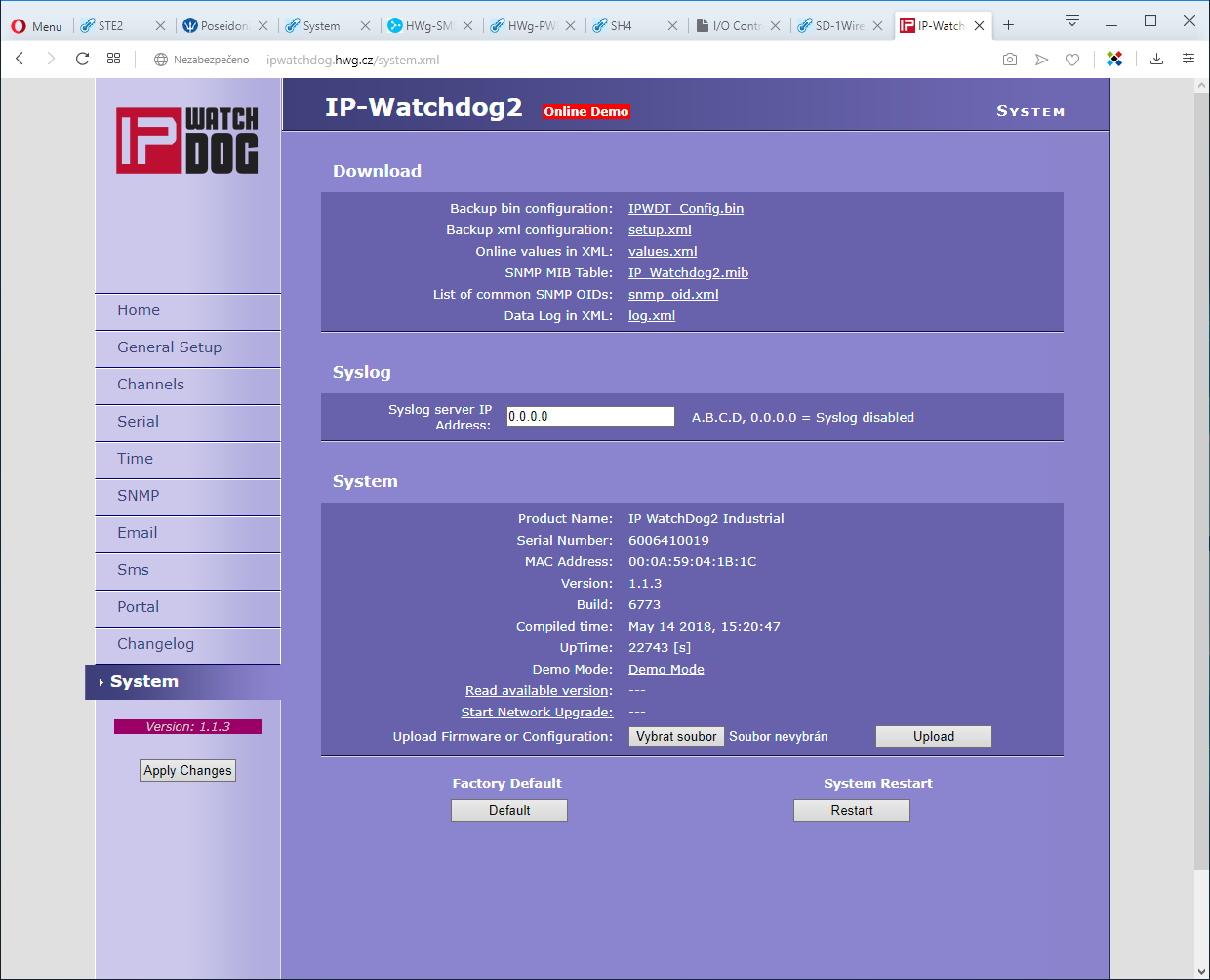Open the log.xml data log
This screenshot has width=1210, height=980.
(x=652, y=316)
